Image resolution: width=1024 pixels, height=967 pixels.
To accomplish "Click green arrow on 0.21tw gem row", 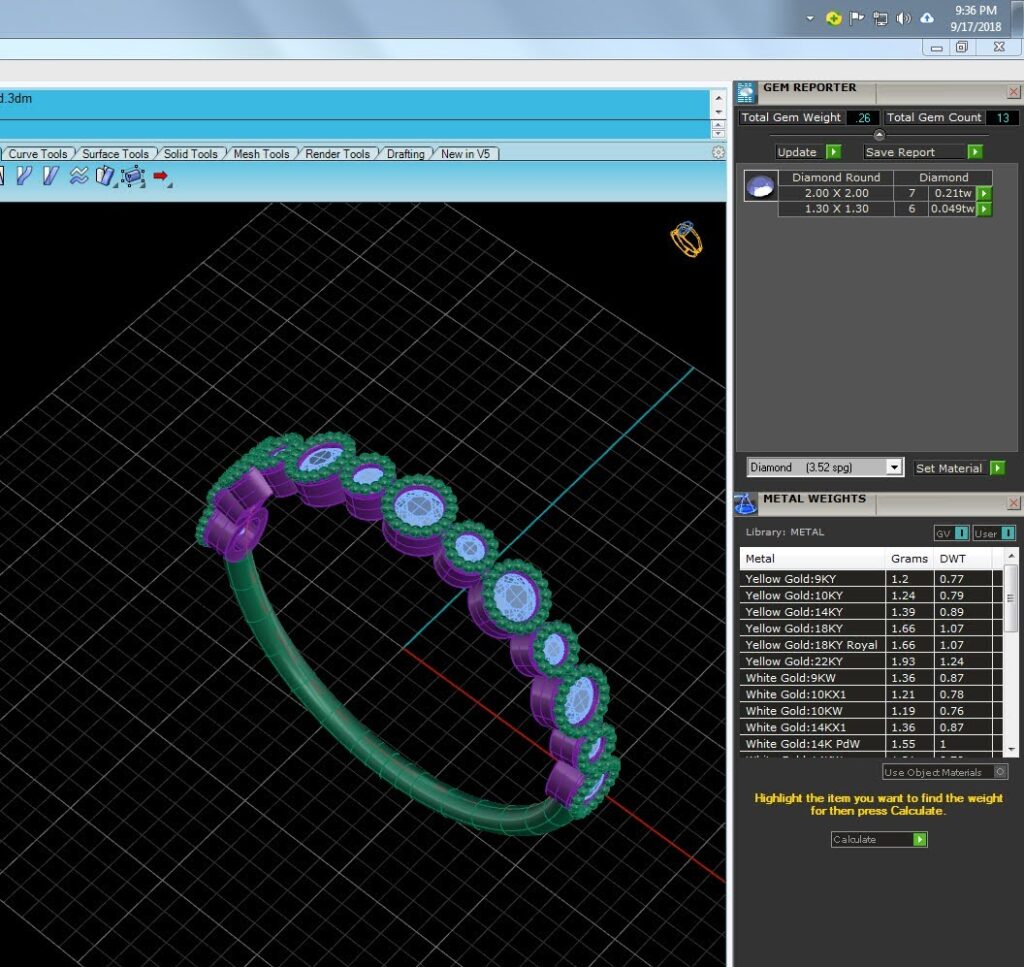I will [x=984, y=193].
